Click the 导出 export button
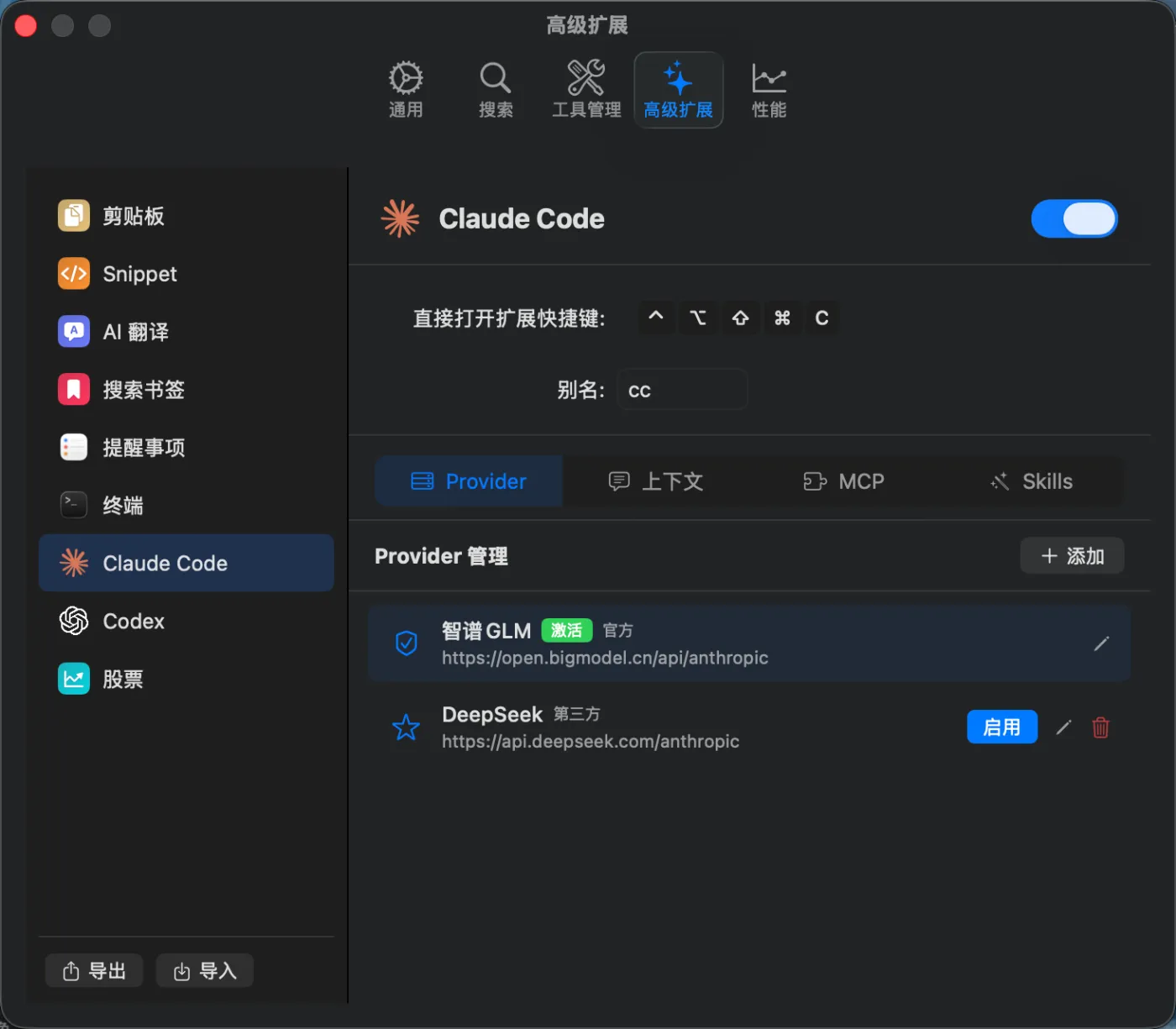 (94, 971)
